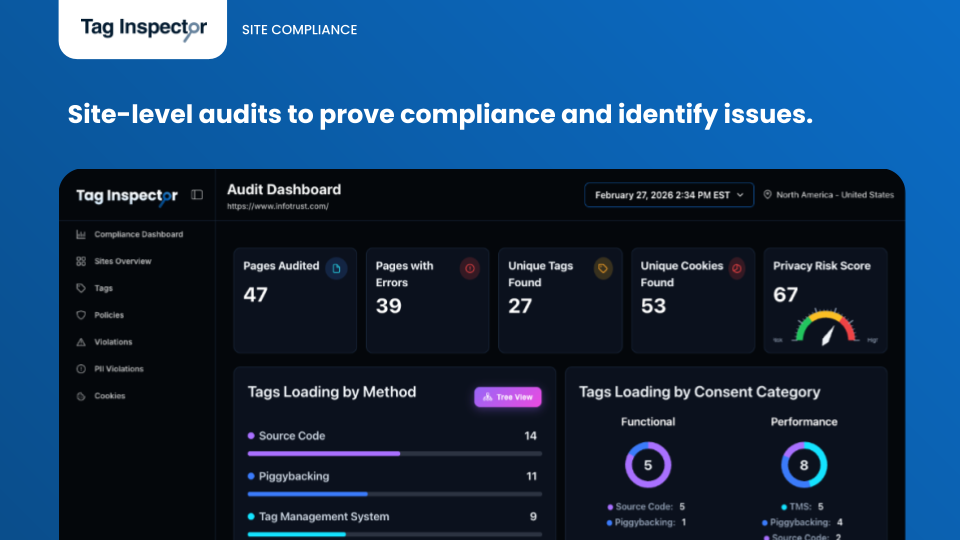Open the https://www.infotrust.com/ link
The height and width of the screenshot is (540, 960).
pos(278,206)
